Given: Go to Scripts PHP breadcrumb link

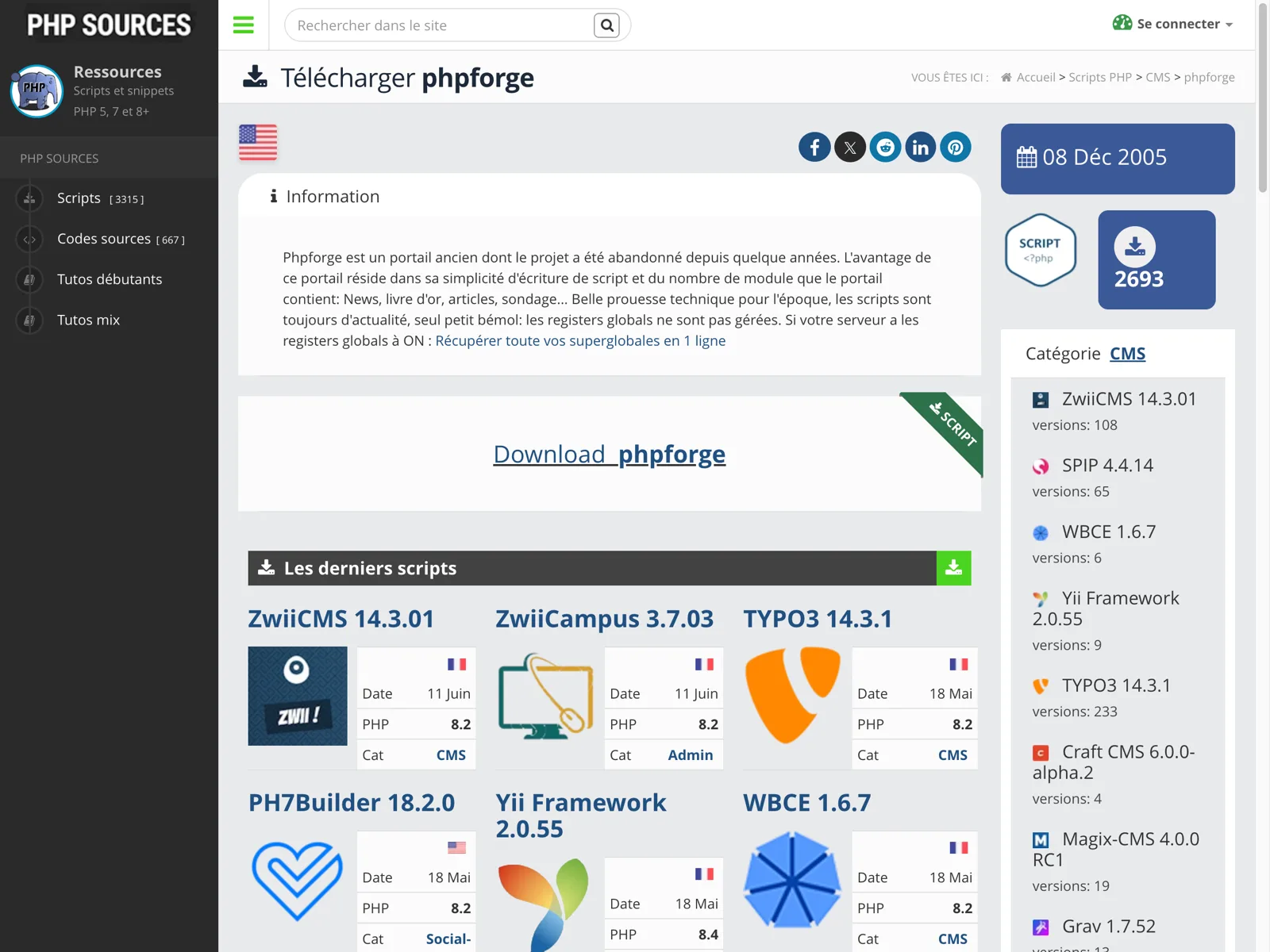Looking at the screenshot, I should tap(1100, 77).
